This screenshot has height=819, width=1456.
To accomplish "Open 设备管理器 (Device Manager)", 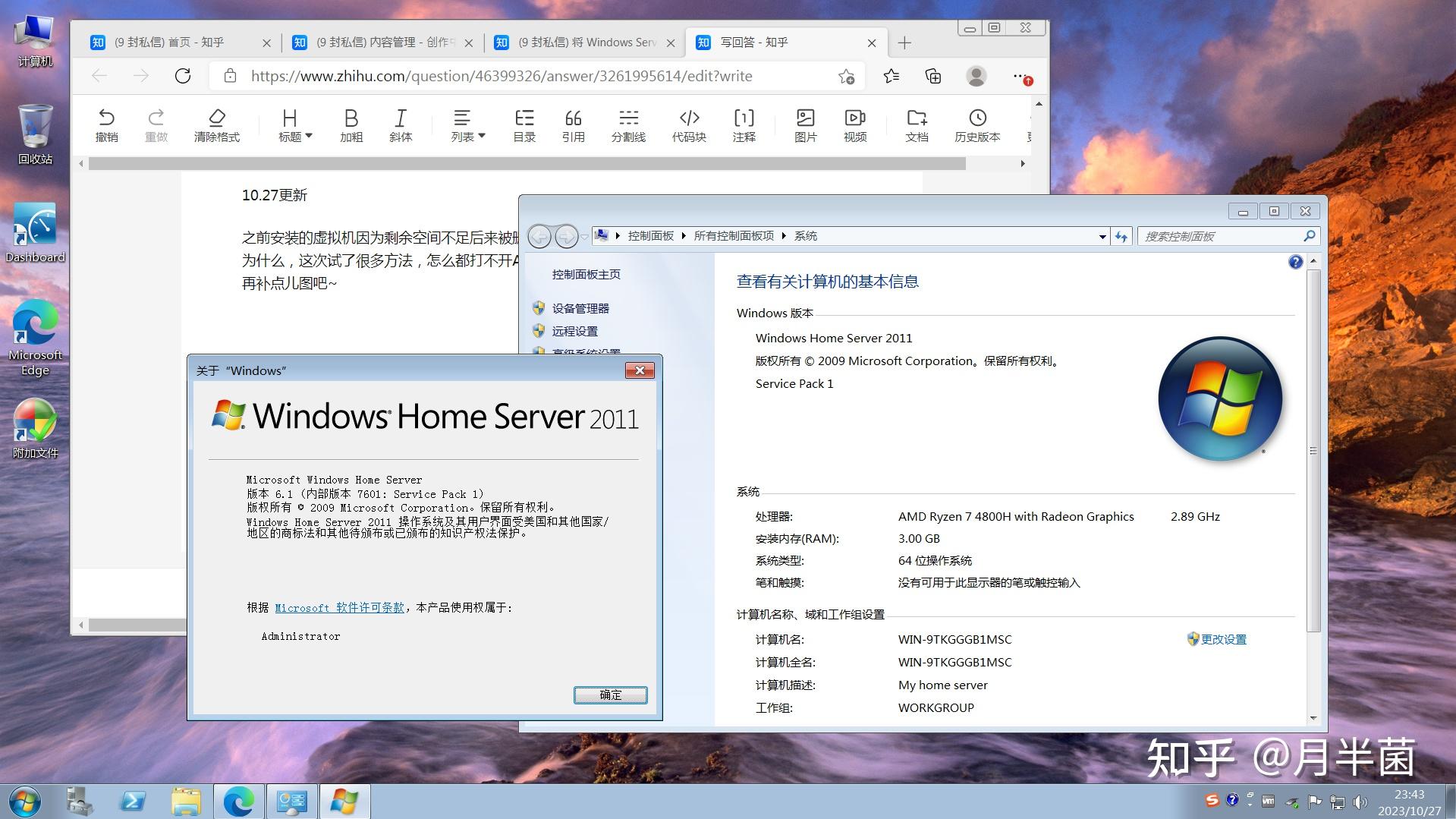I will point(580,309).
